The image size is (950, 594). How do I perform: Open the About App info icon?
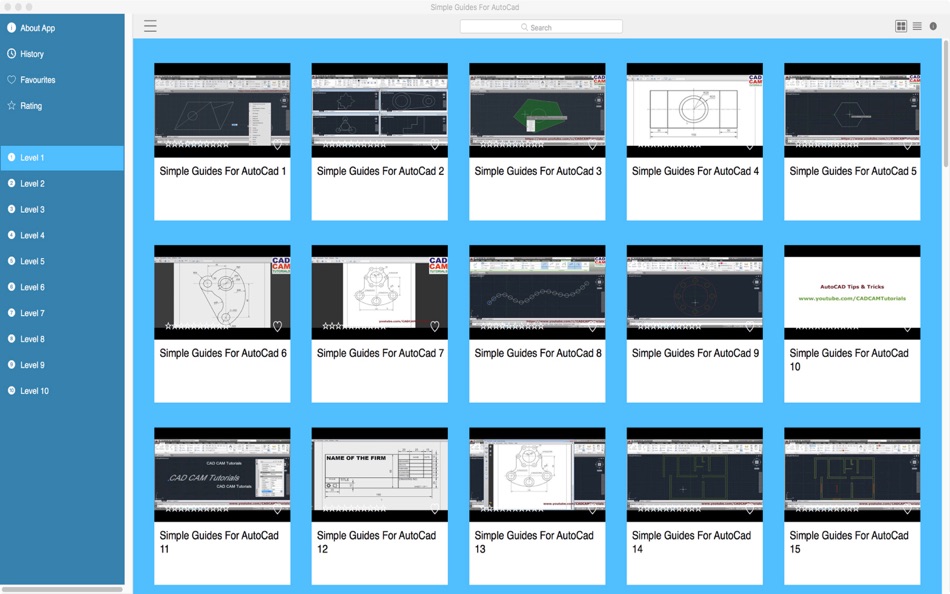pos(11,27)
